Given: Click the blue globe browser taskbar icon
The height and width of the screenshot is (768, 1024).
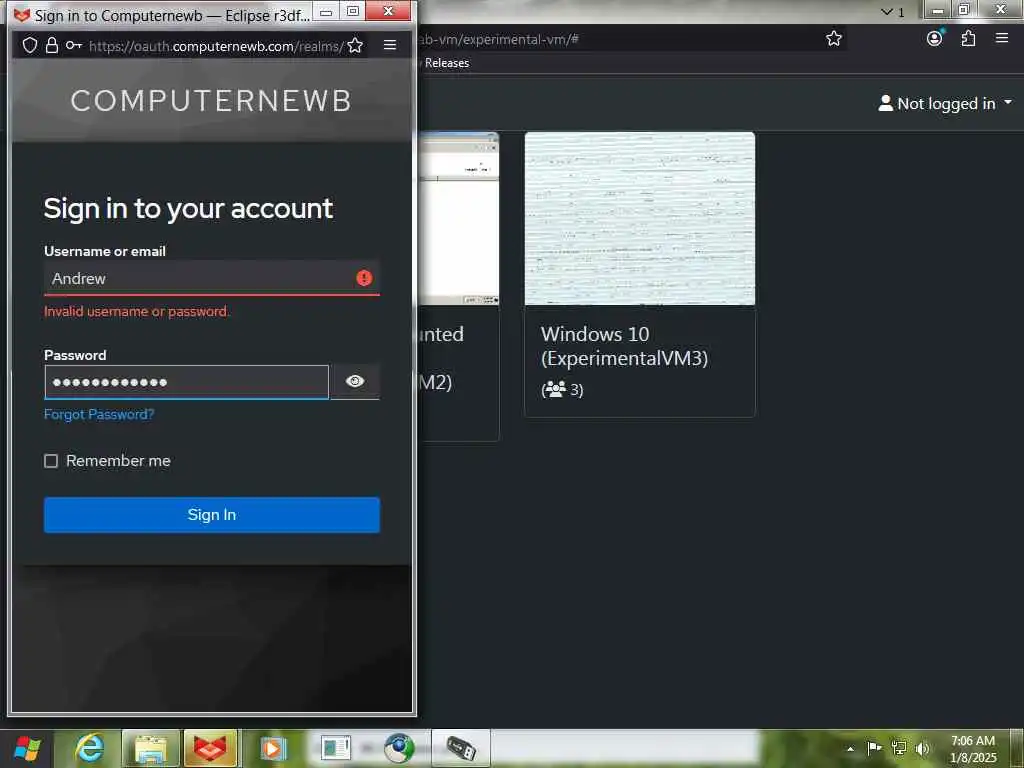Looking at the screenshot, I should pos(398,748).
